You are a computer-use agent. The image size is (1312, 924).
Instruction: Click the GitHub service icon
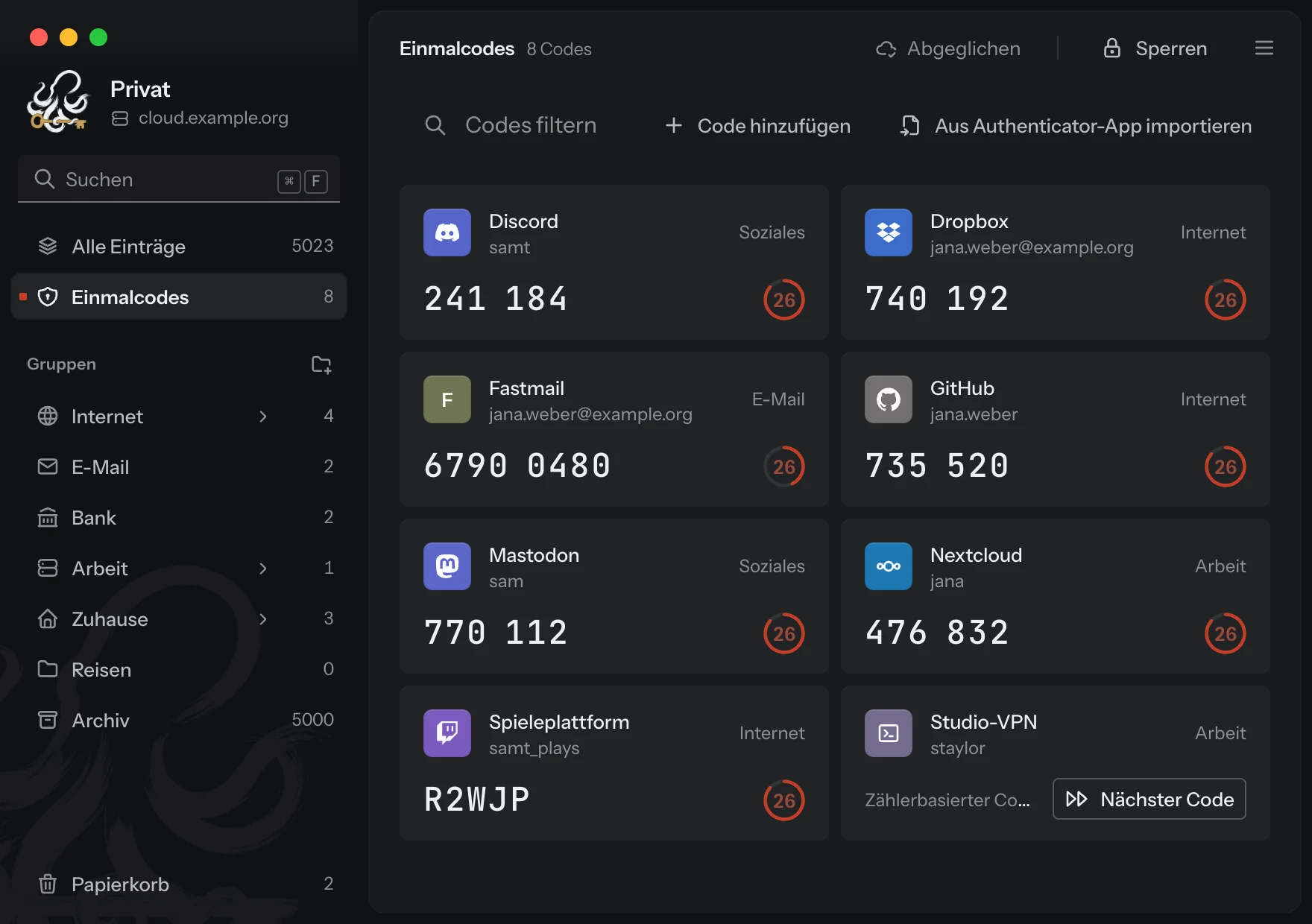pos(889,399)
